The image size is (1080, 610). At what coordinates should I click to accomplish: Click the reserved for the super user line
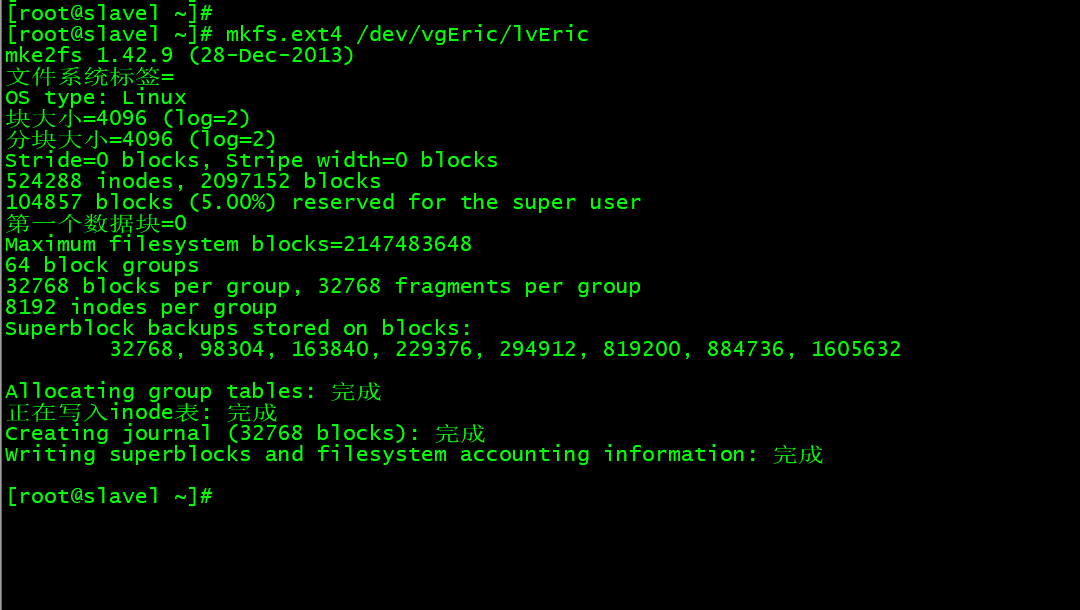(x=323, y=202)
